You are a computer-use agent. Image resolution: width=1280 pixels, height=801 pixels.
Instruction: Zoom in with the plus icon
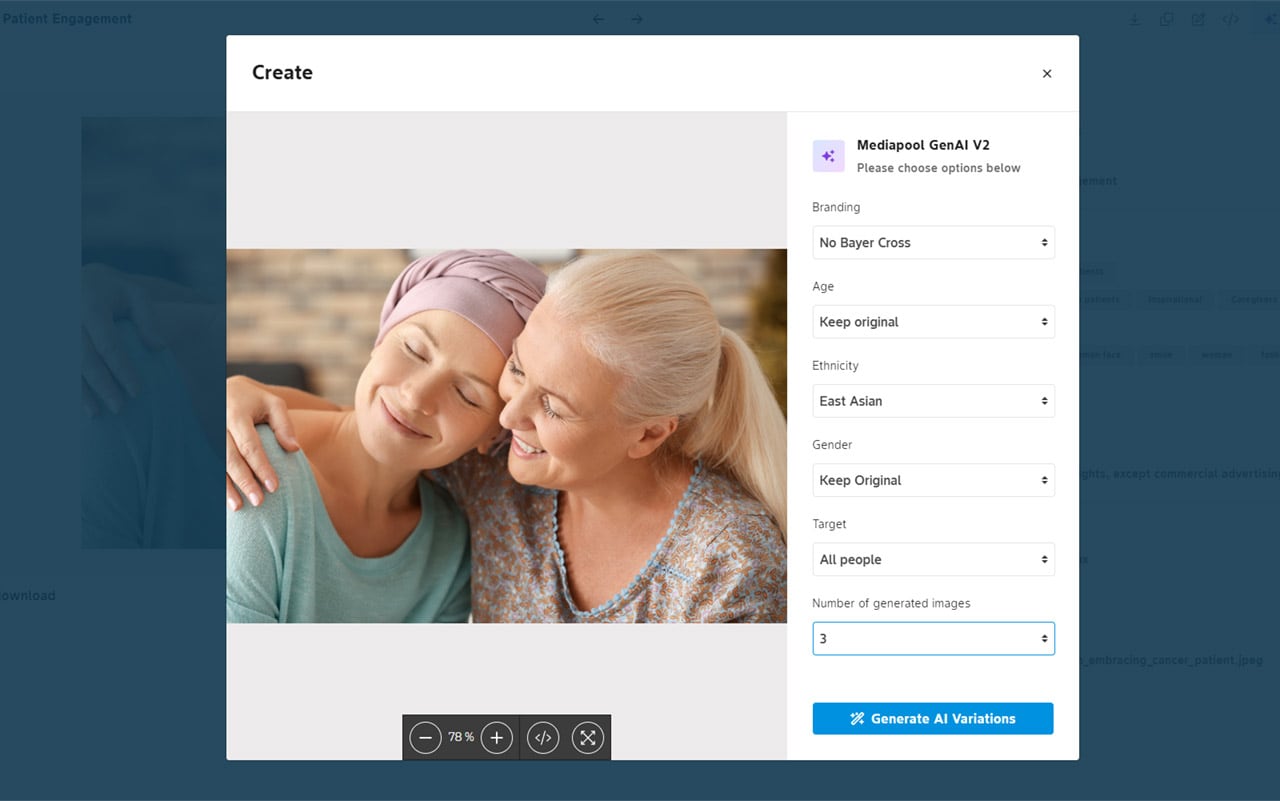497,738
